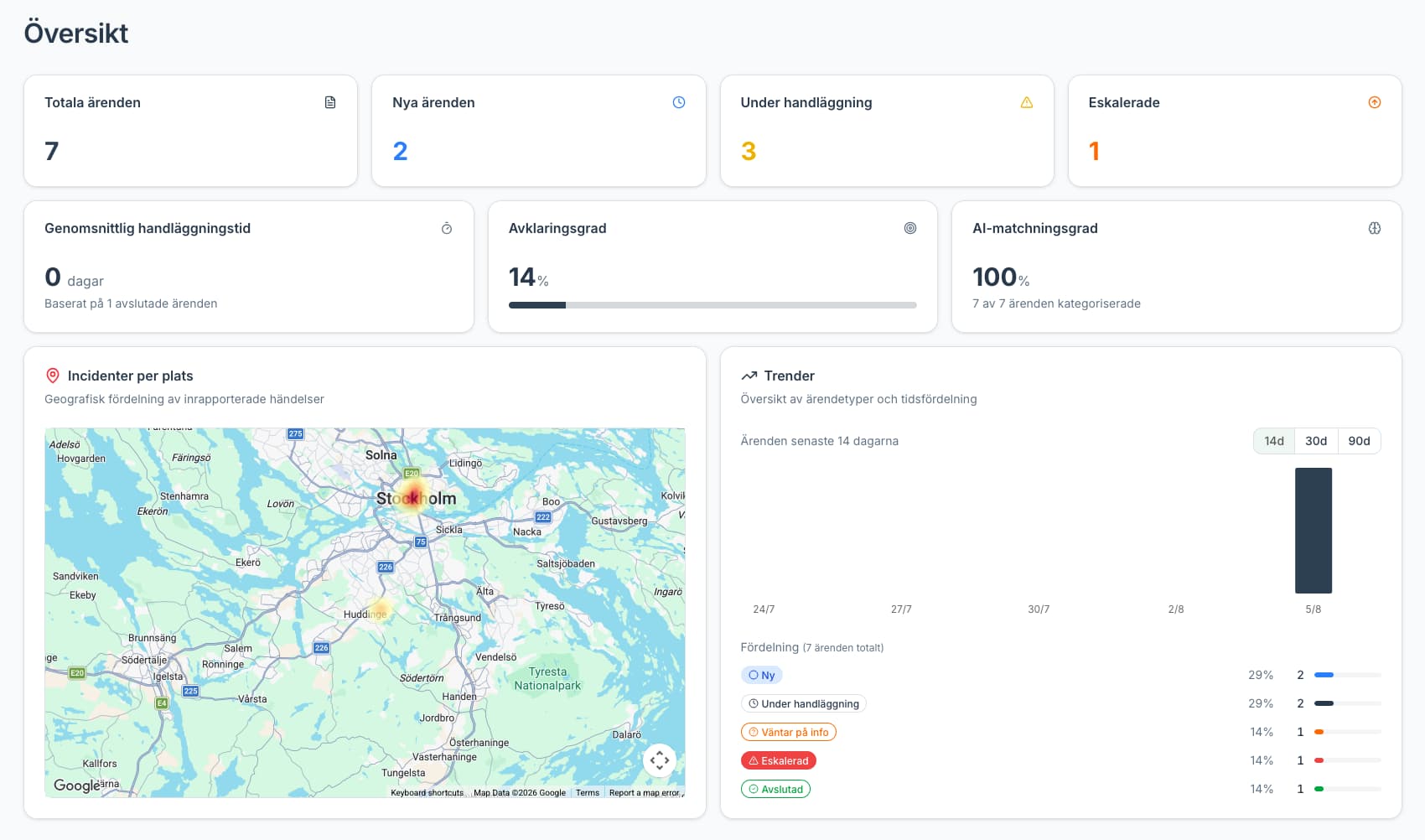Click the Solna label on the map
Screen dimensions: 1425x840
(x=381, y=455)
